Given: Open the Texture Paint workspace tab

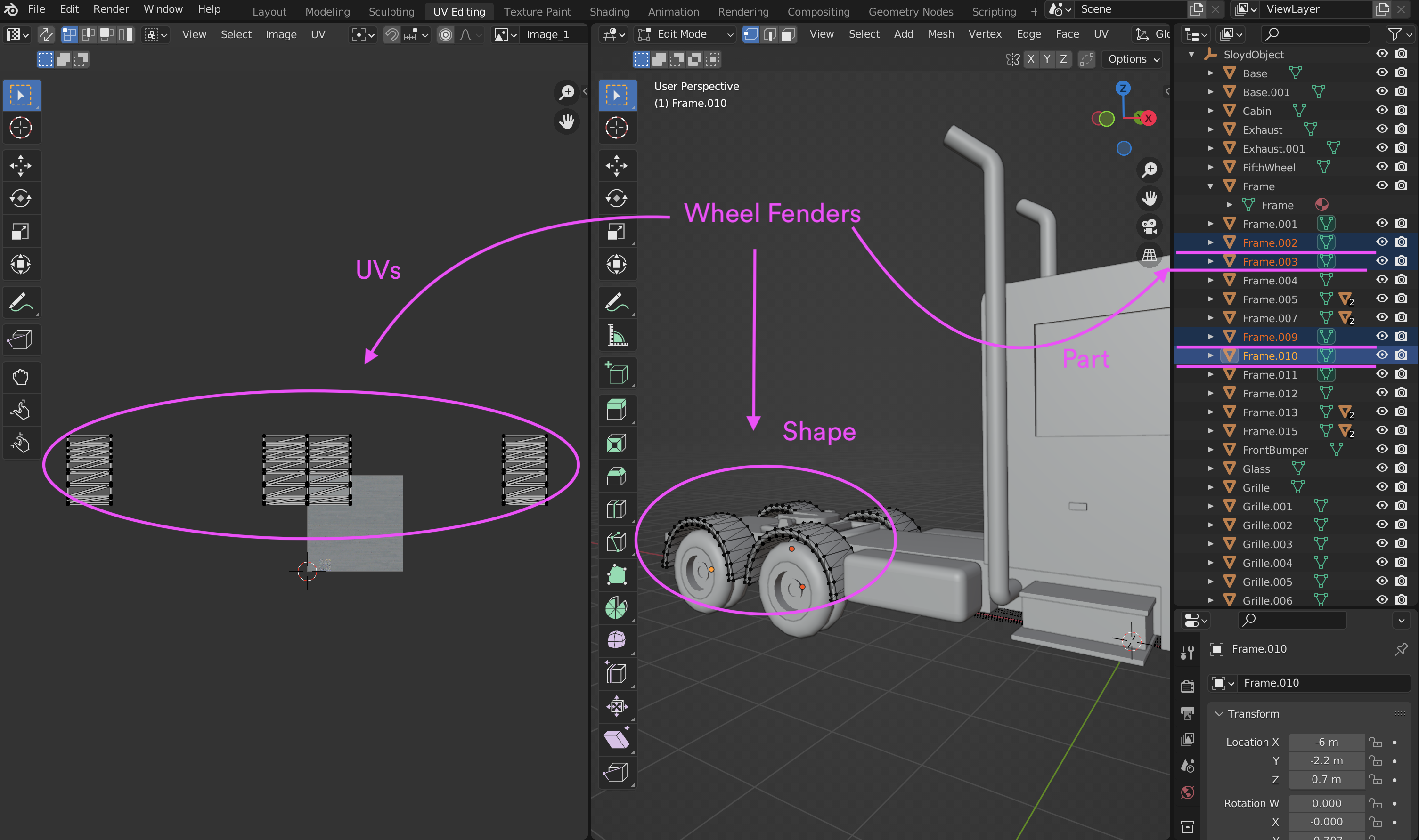Looking at the screenshot, I should pos(537,11).
